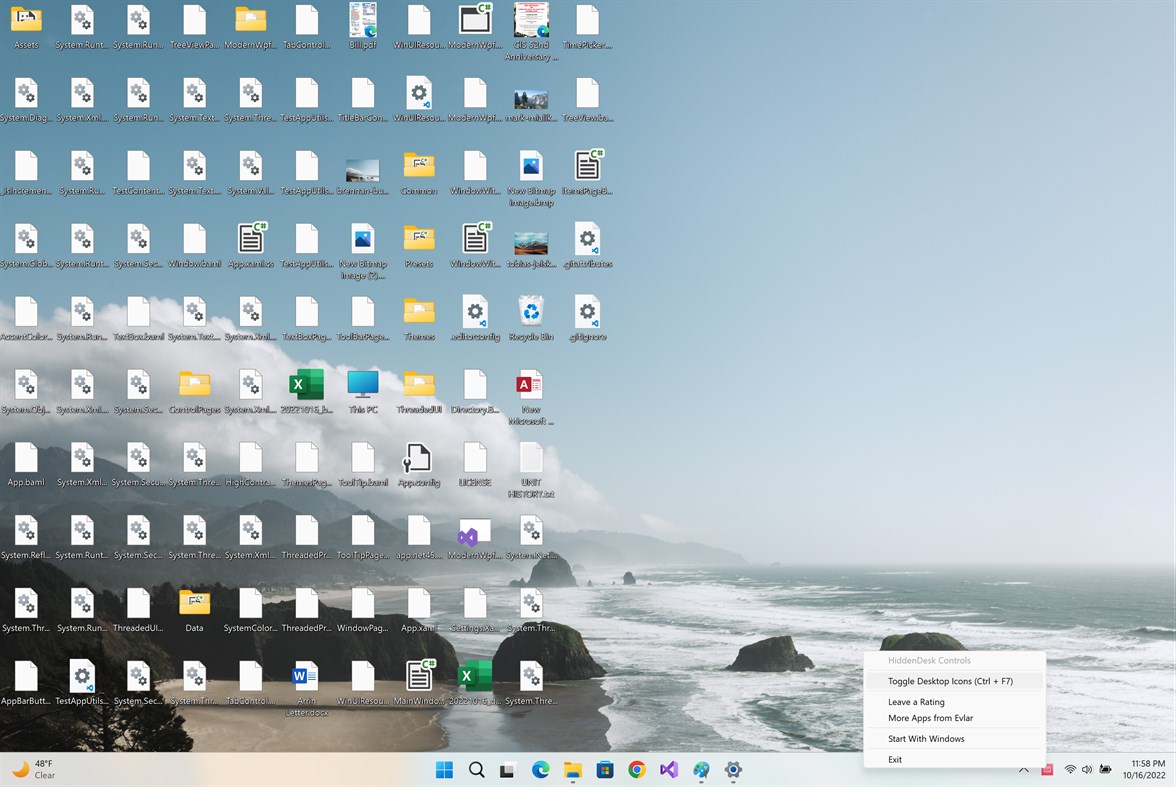The height and width of the screenshot is (787, 1176).
Task: Open File Explorer from the taskbar
Action: [x=572, y=770]
